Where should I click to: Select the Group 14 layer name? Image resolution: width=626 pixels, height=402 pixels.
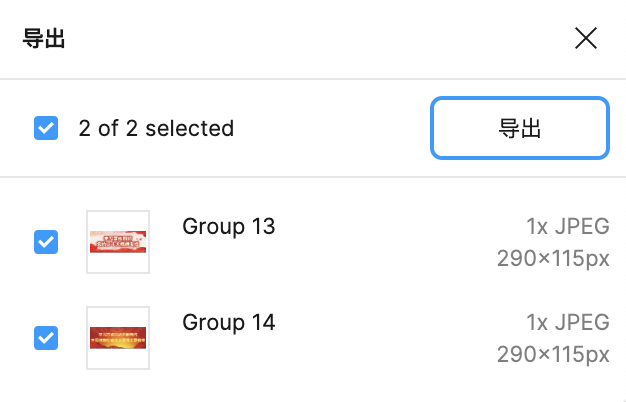coord(228,322)
